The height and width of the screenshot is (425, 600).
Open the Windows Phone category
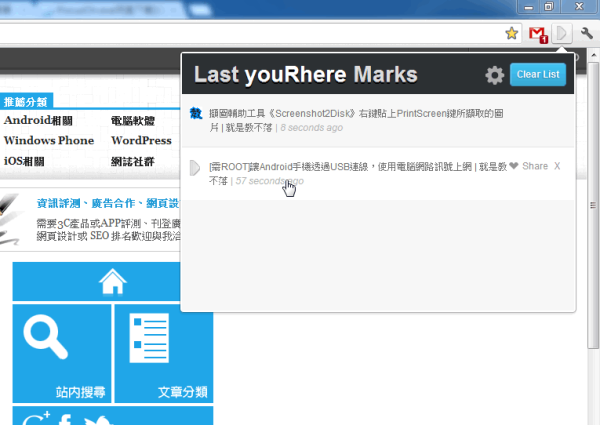pos(49,140)
